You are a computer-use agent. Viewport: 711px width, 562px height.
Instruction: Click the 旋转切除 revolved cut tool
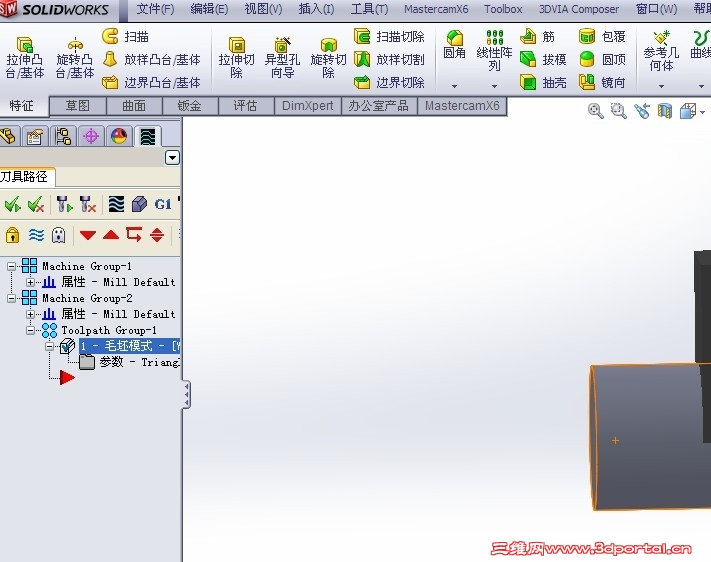pyautogui.click(x=328, y=58)
